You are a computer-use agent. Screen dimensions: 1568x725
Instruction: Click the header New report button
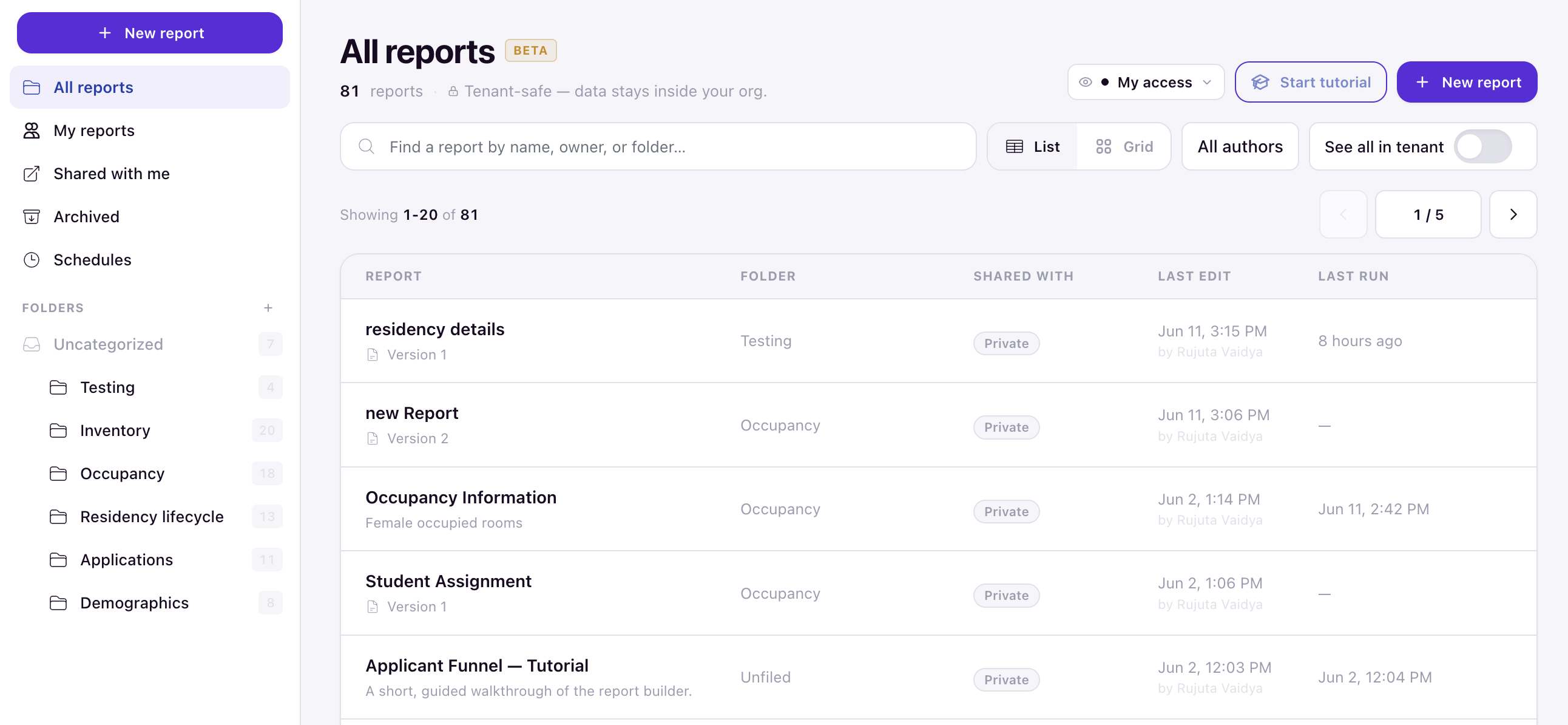click(x=1466, y=81)
